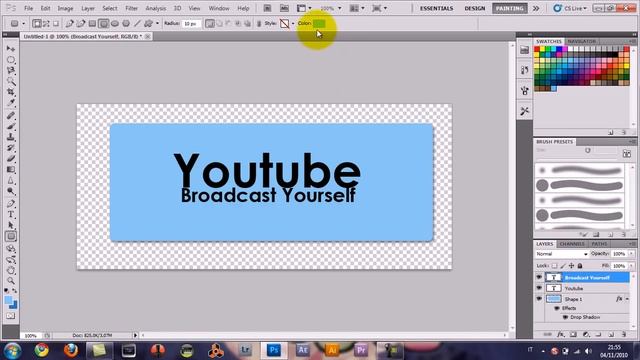Select the Polygonal Lasso tool
Image resolution: width=640 pixels, height=360 pixels.
click(11, 71)
